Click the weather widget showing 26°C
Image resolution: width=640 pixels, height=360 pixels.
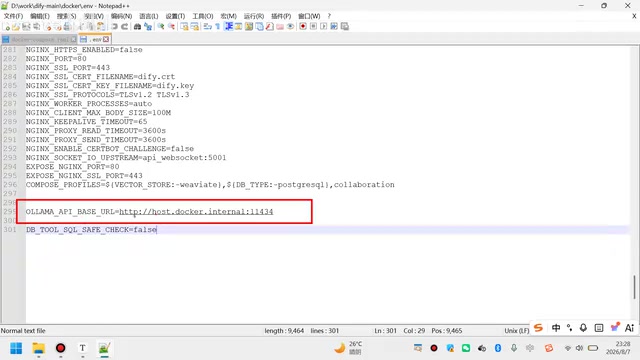click(348, 348)
